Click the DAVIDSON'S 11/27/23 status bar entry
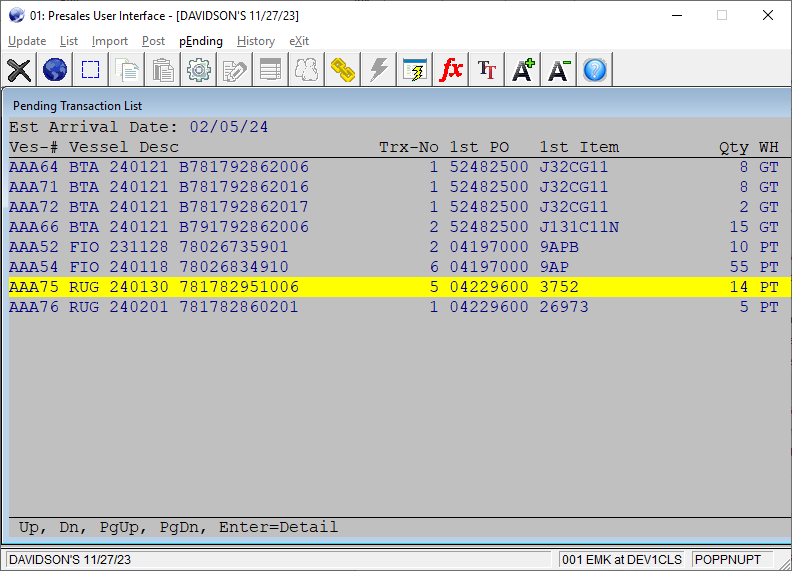Image resolution: width=792 pixels, height=571 pixels. coord(70,559)
